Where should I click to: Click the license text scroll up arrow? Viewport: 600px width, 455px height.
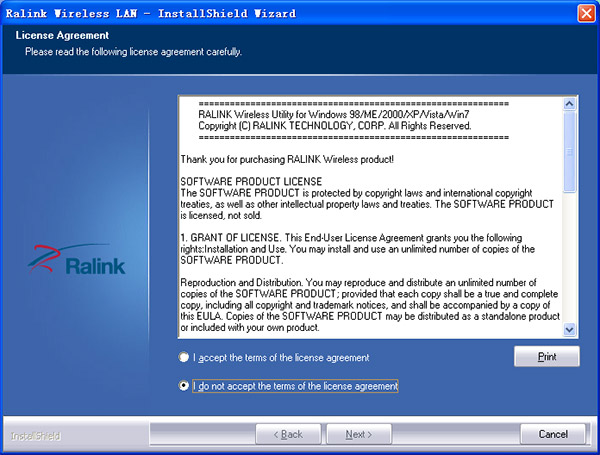(x=570, y=103)
